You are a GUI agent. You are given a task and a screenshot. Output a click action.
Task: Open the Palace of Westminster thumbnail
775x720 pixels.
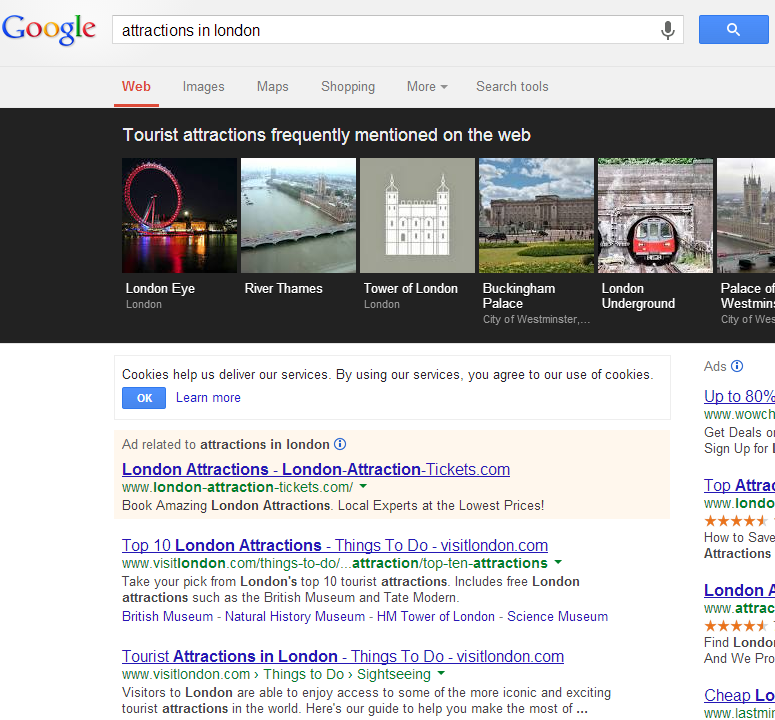coord(746,215)
